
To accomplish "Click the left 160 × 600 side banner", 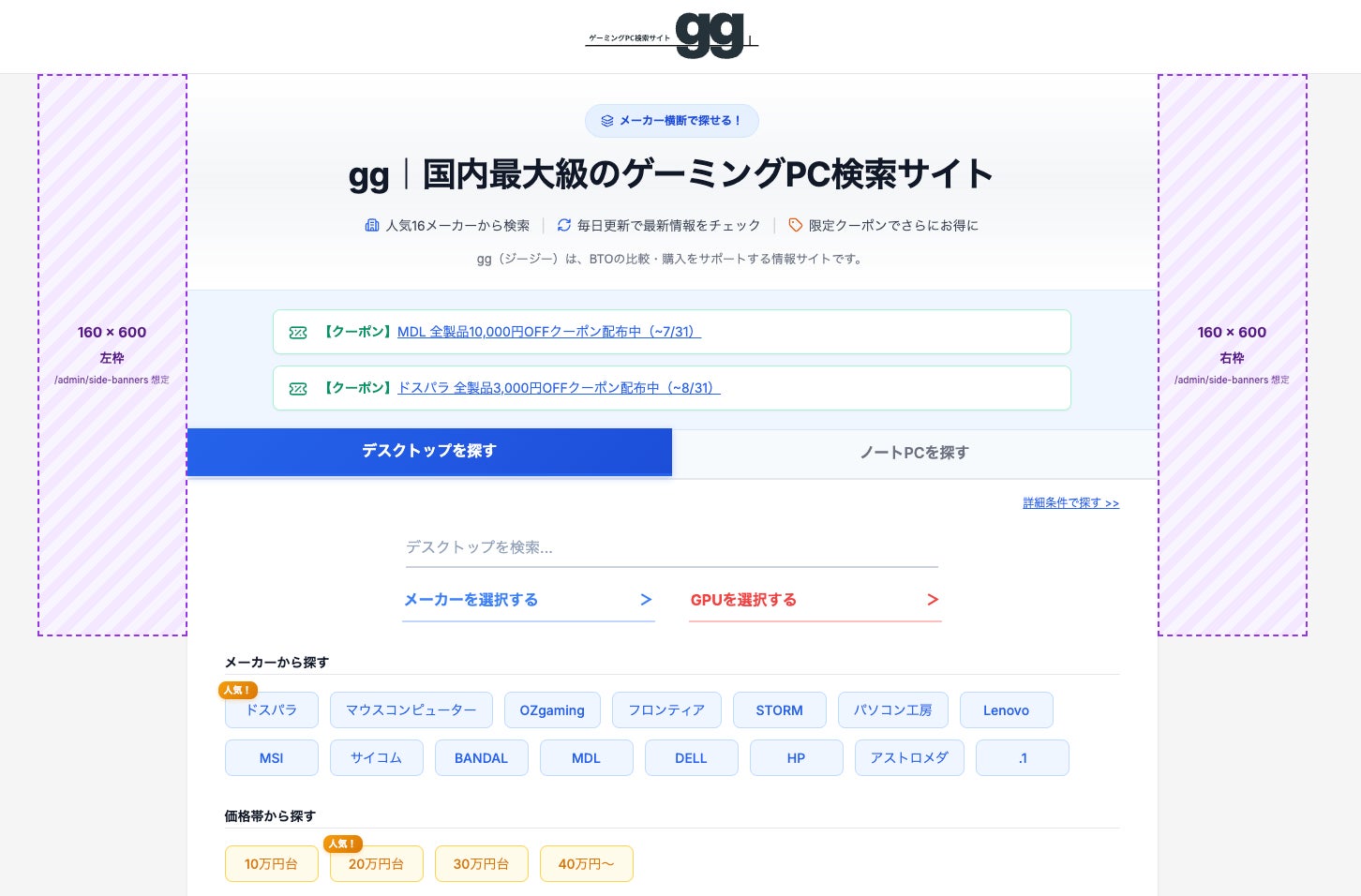I will (112, 355).
